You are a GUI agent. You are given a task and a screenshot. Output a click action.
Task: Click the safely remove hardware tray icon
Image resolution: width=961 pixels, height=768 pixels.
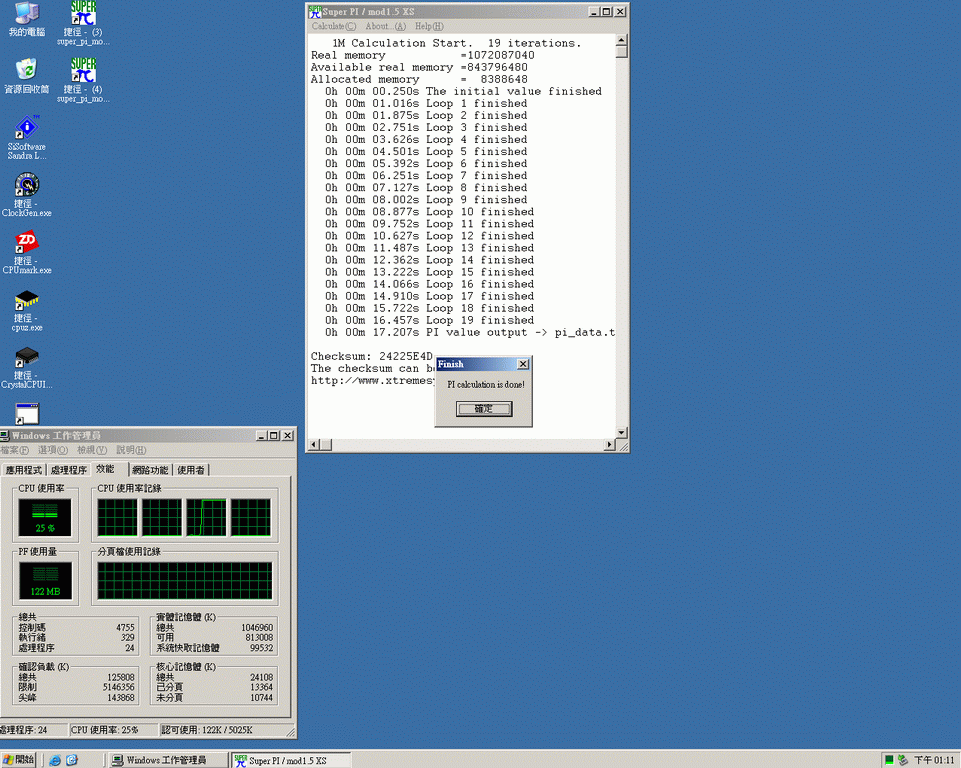click(x=902, y=760)
